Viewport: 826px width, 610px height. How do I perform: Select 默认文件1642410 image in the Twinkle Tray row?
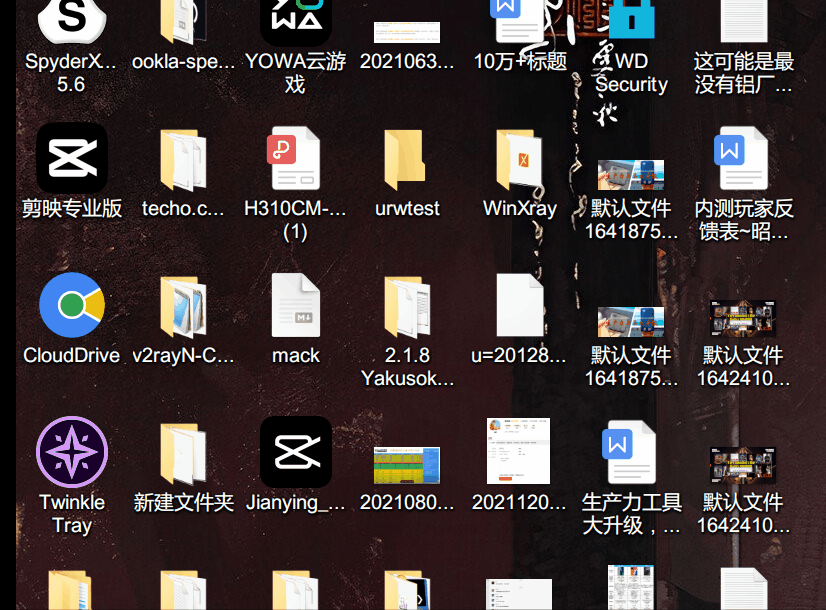743,465
